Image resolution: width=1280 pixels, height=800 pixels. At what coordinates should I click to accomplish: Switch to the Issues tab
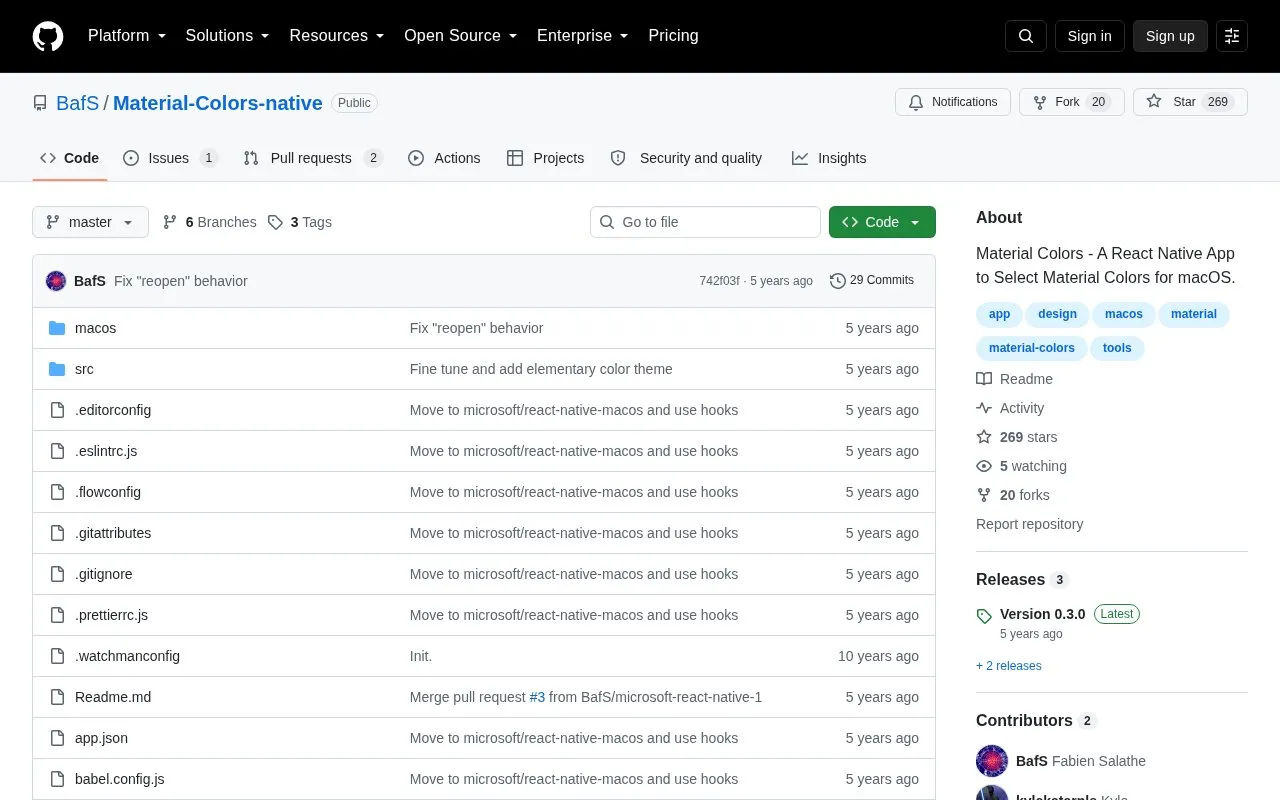click(x=170, y=158)
